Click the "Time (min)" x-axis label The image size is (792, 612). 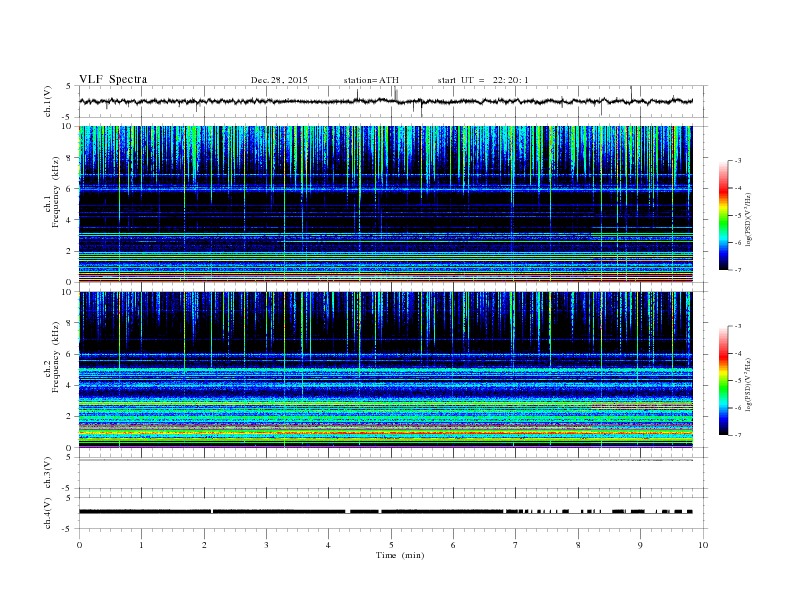[x=400, y=555]
